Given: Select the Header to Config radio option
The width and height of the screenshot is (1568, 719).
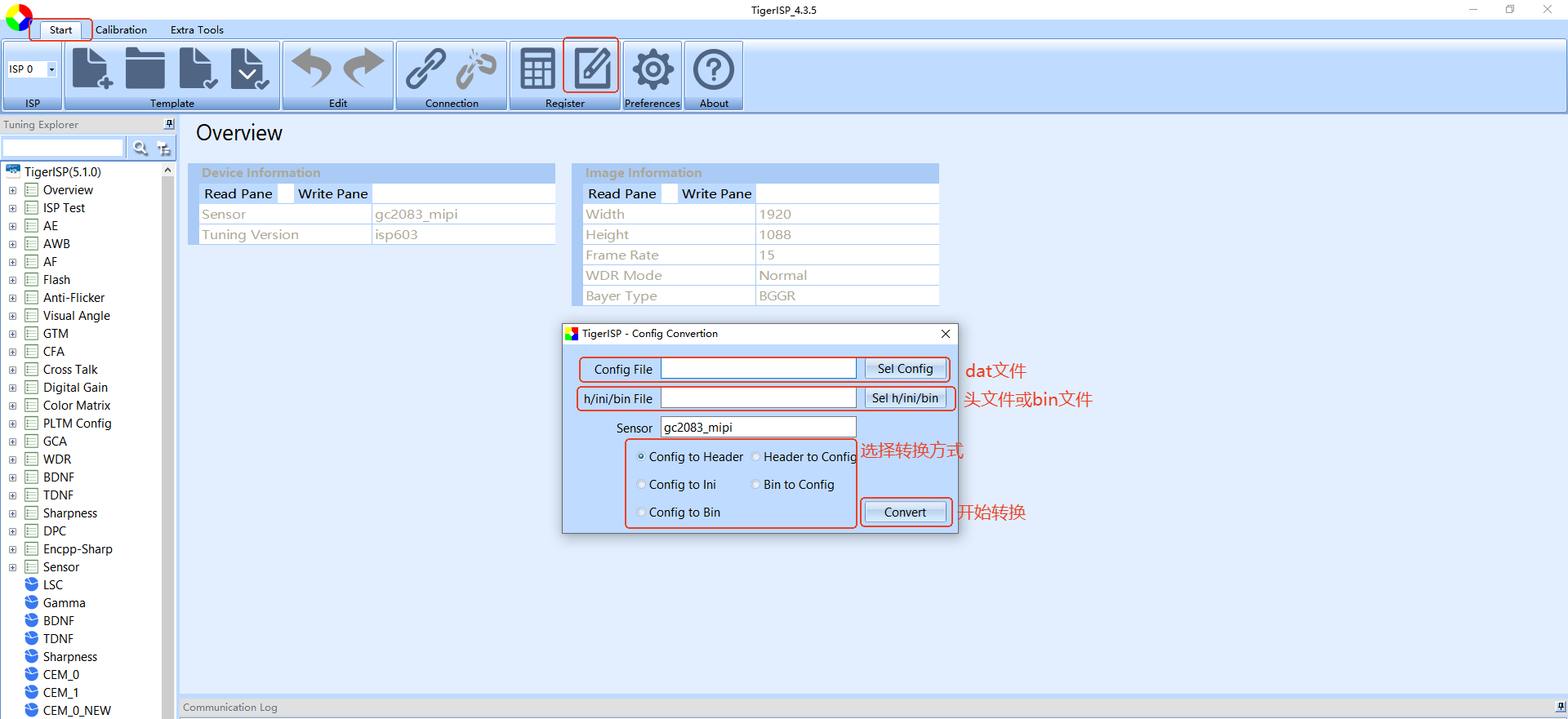Looking at the screenshot, I should (x=804, y=457).
